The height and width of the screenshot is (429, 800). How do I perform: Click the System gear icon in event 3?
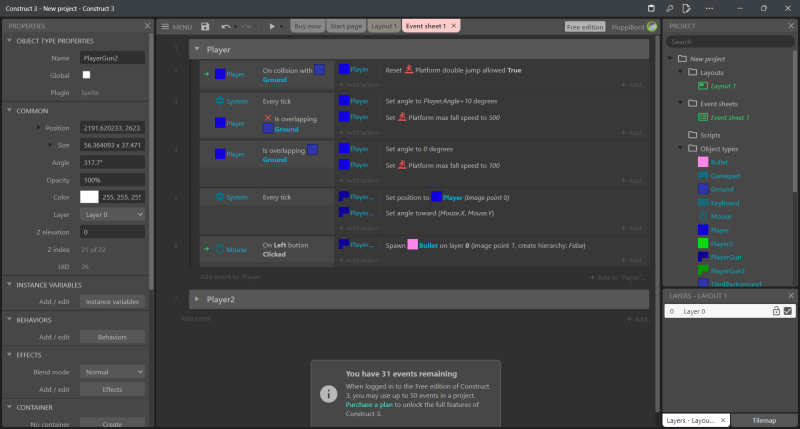click(x=220, y=101)
